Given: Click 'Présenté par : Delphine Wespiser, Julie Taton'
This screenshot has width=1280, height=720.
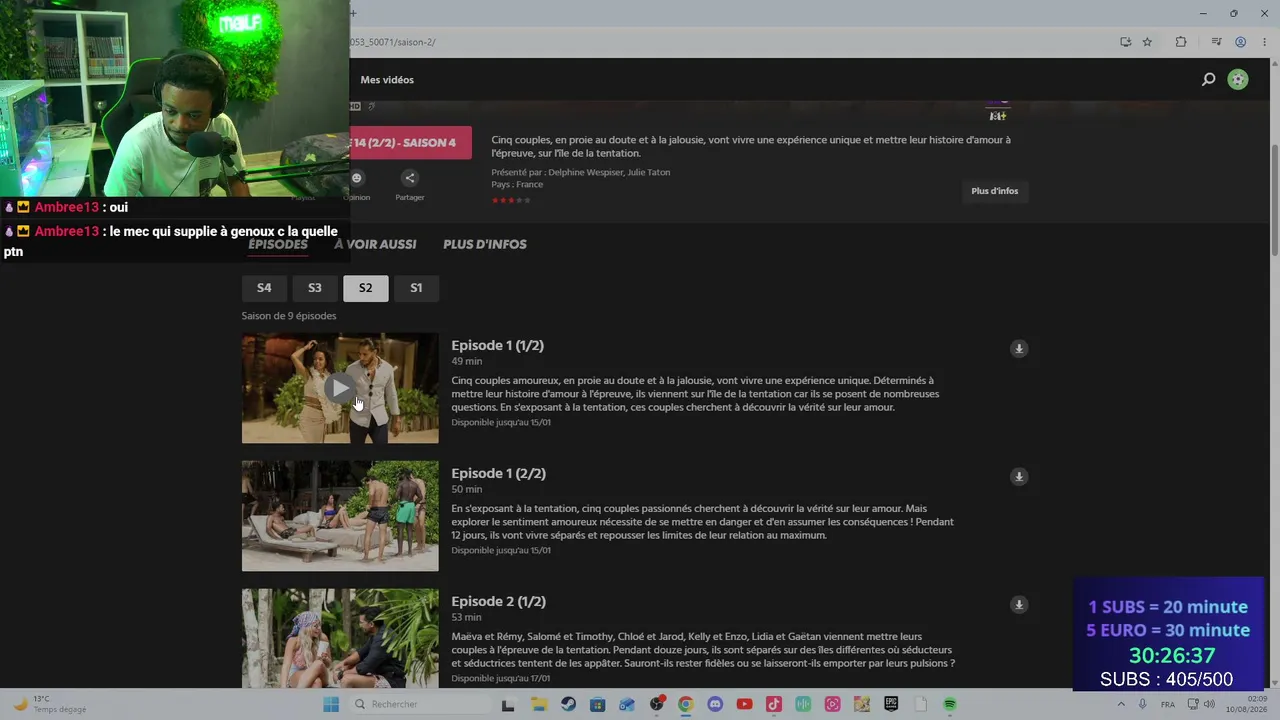Looking at the screenshot, I should pos(581,172).
